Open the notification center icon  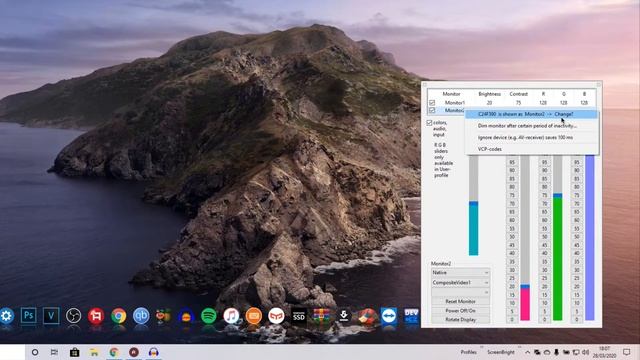point(627,352)
